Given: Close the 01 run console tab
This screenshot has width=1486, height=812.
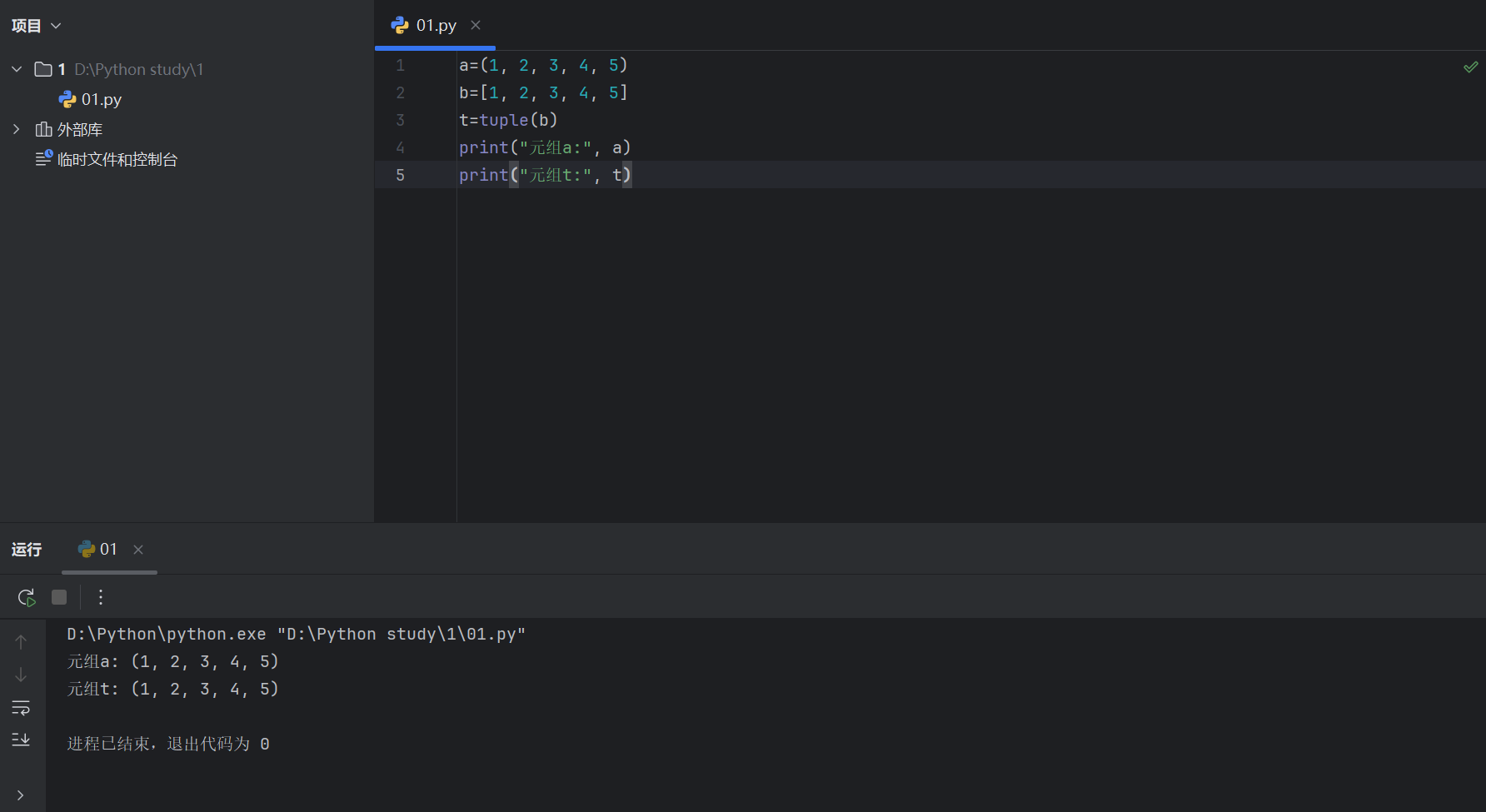Looking at the screenshot, I should [138, 549].
